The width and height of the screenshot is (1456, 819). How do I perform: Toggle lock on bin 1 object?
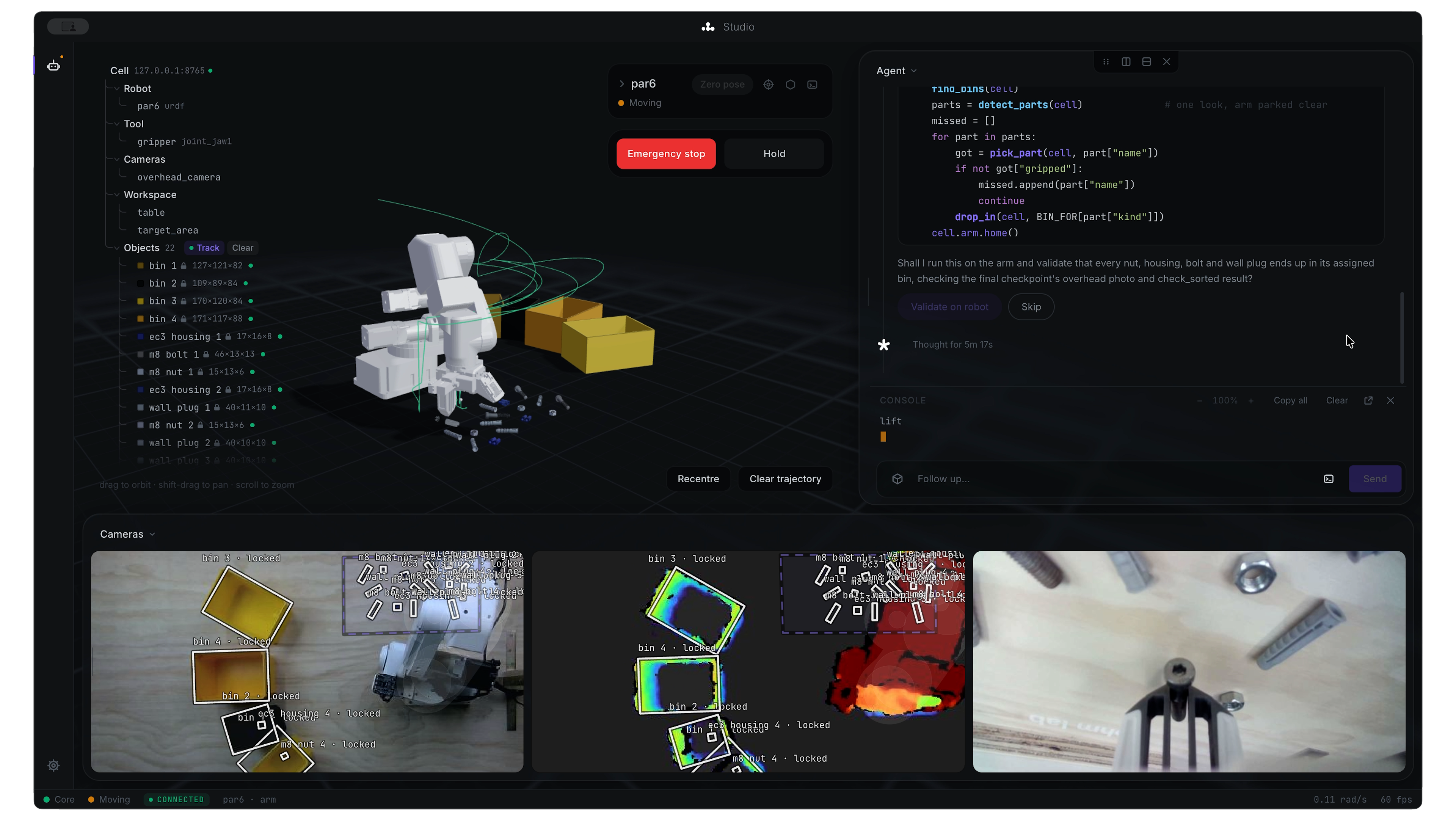click(183, 265)
